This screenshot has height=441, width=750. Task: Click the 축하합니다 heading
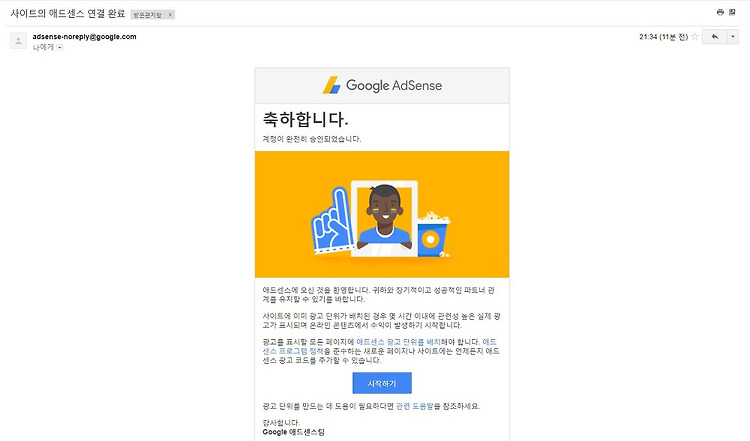pyautogui.click(x=305, y=119)
